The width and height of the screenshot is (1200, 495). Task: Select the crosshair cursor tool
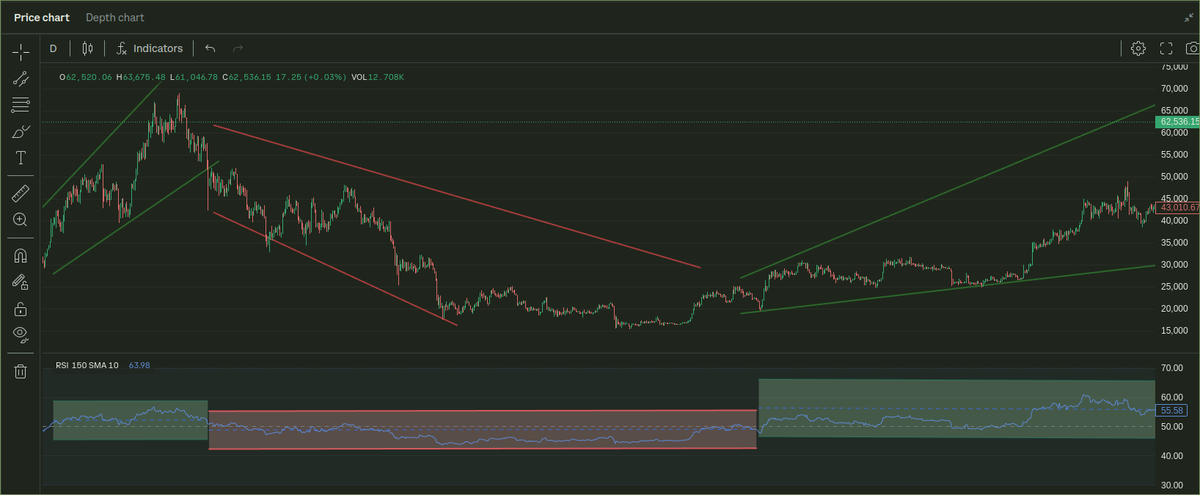point(20,52)
